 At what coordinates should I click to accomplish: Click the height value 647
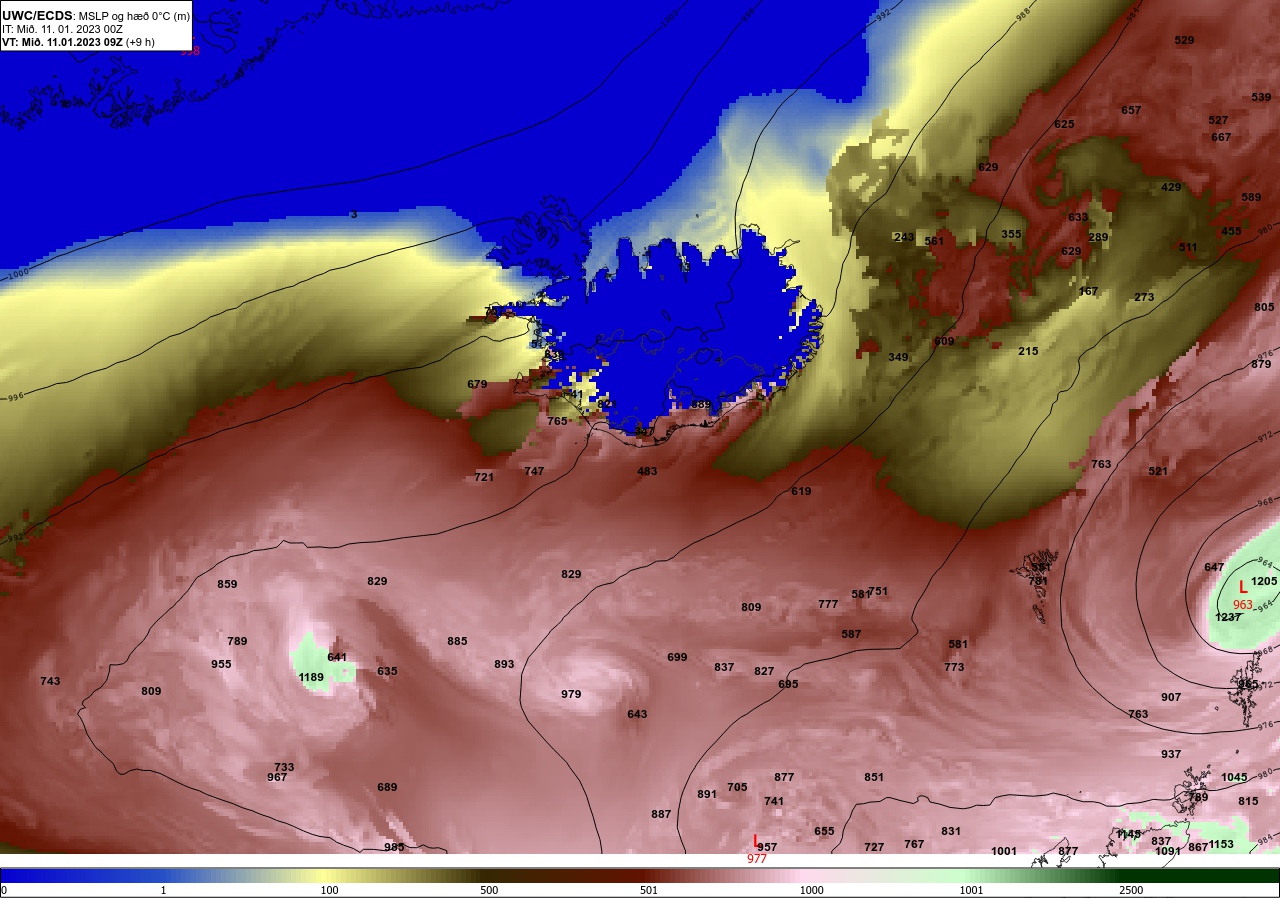(x=1214, y=567)
